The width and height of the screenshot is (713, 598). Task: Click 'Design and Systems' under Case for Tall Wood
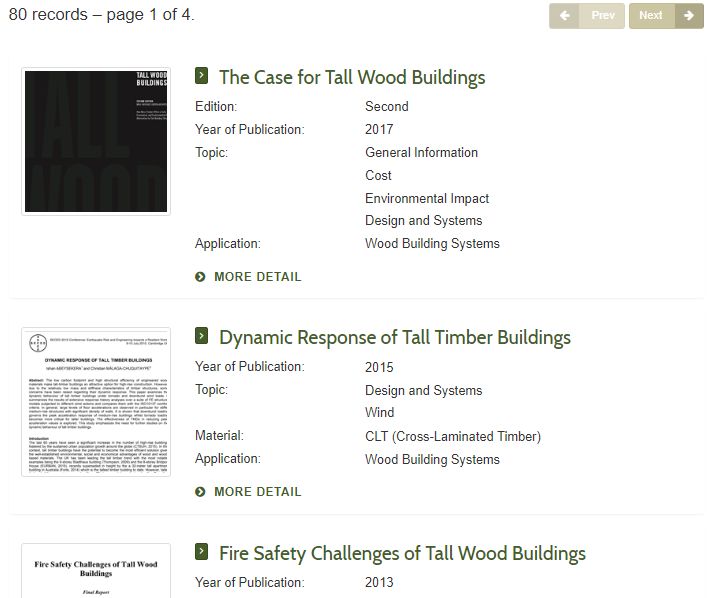(423, 221)
